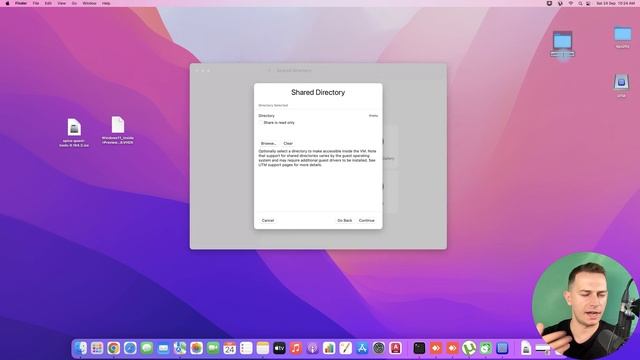Launch Google Chrome from the dock
The image size is (640, 360).
click(x=113, y=348)
